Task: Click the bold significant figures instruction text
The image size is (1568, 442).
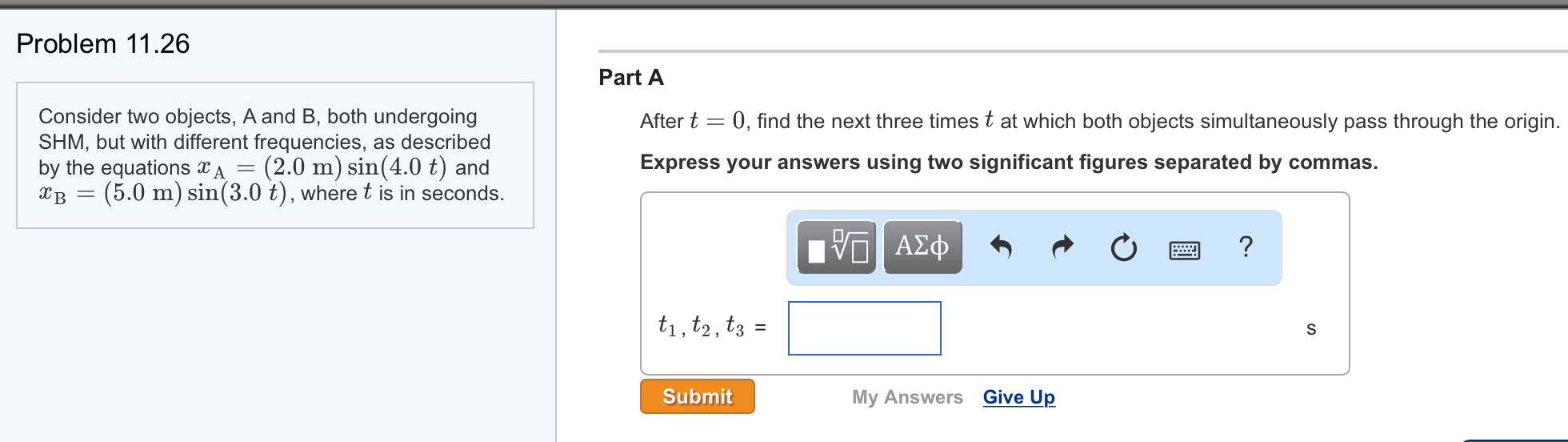Action: (1009, 163)
